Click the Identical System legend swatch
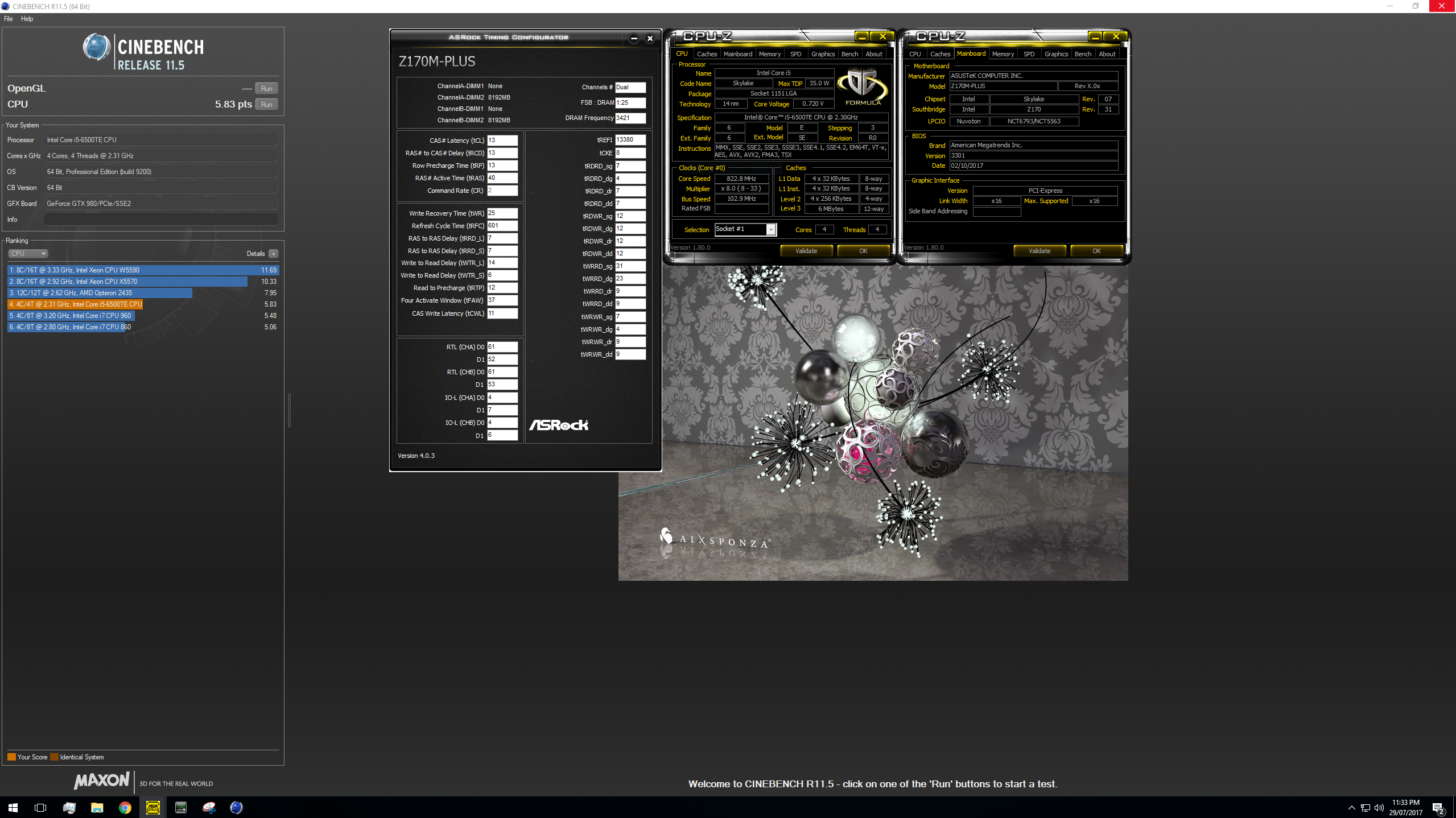Screen dimensions: 1456x818 pyautogui.click(x=55, y=757)
